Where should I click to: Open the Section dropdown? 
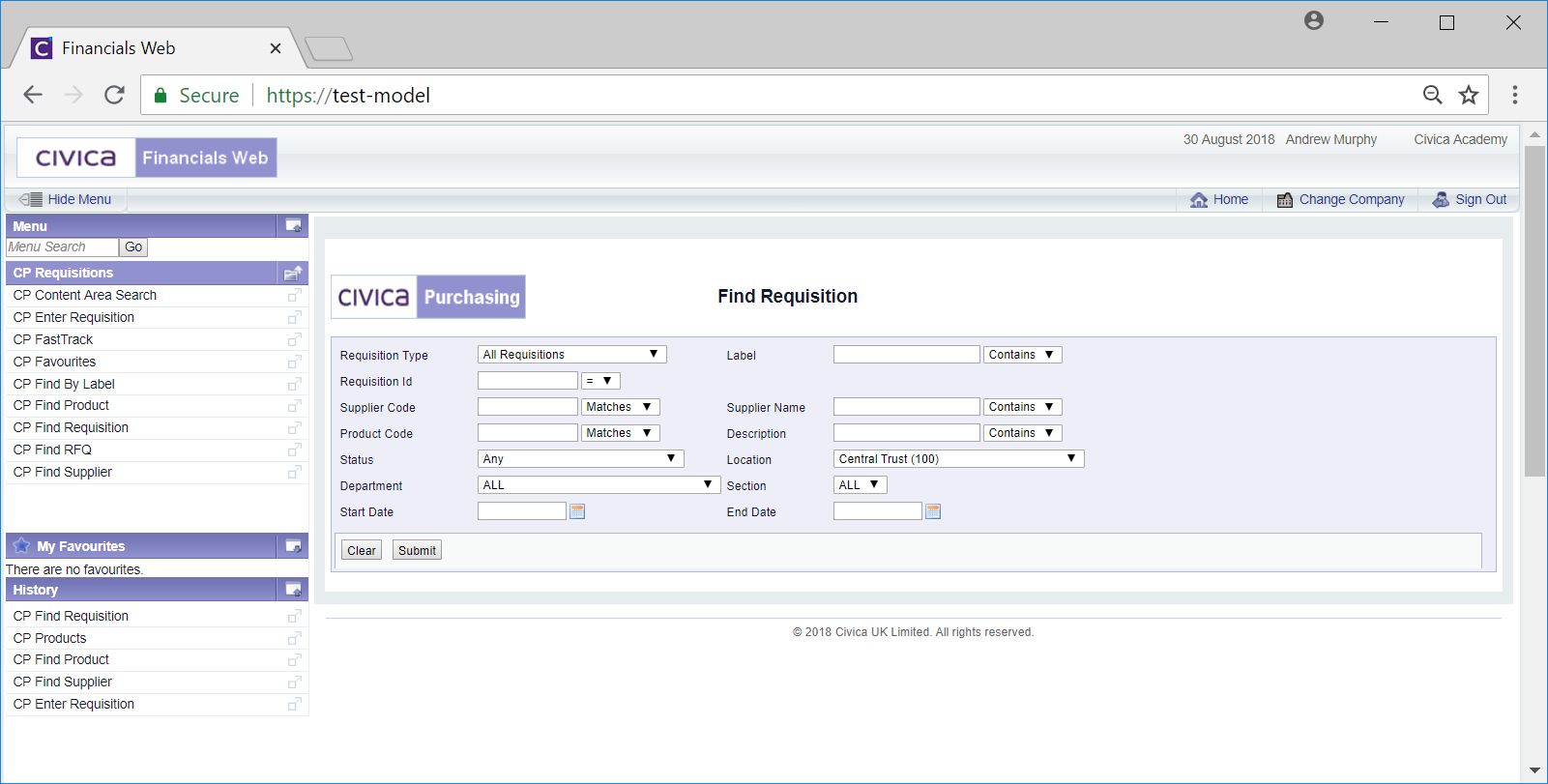861,485
